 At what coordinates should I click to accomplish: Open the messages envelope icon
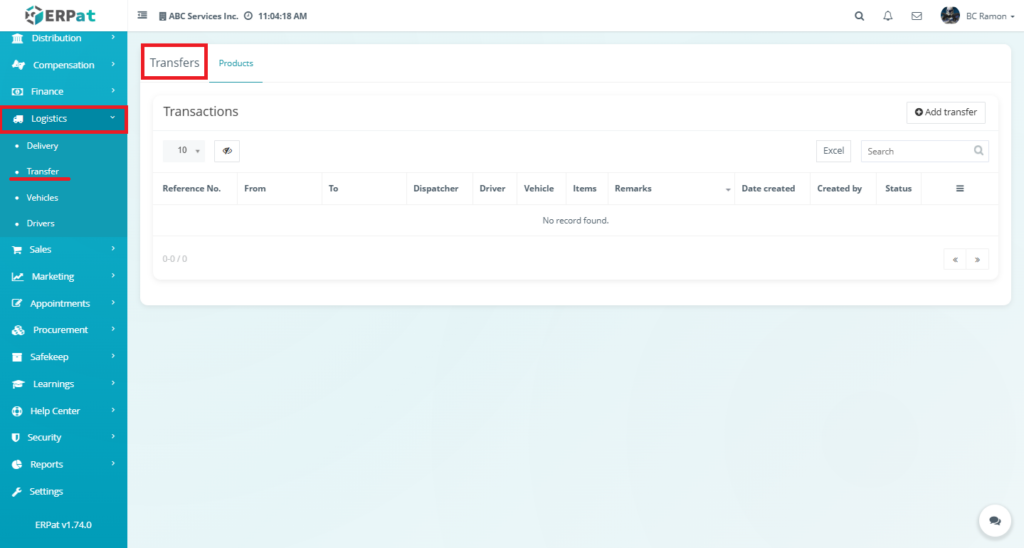[x=916, y=16]
